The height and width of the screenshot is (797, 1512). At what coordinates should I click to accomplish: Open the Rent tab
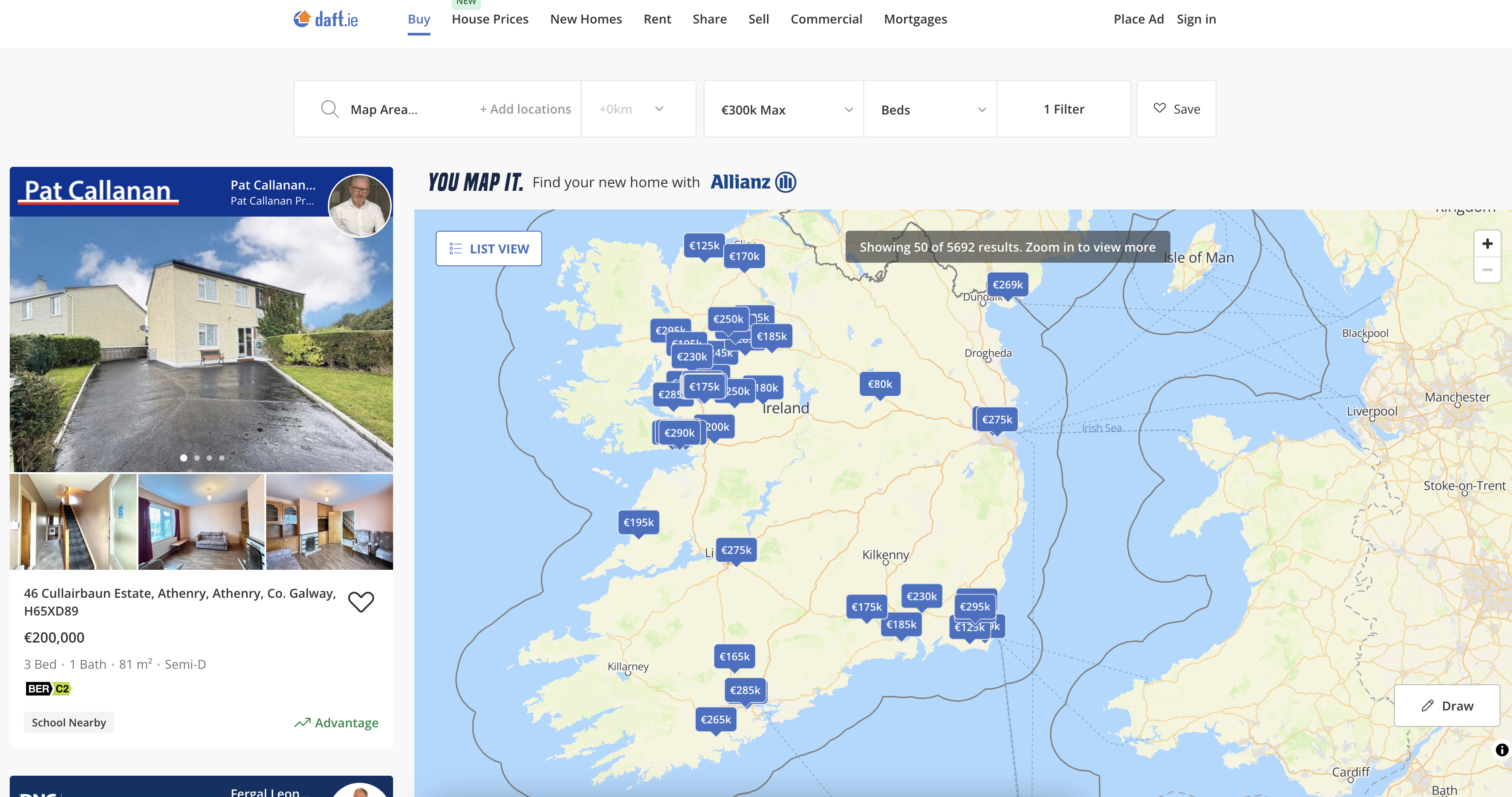coord(657,20)
